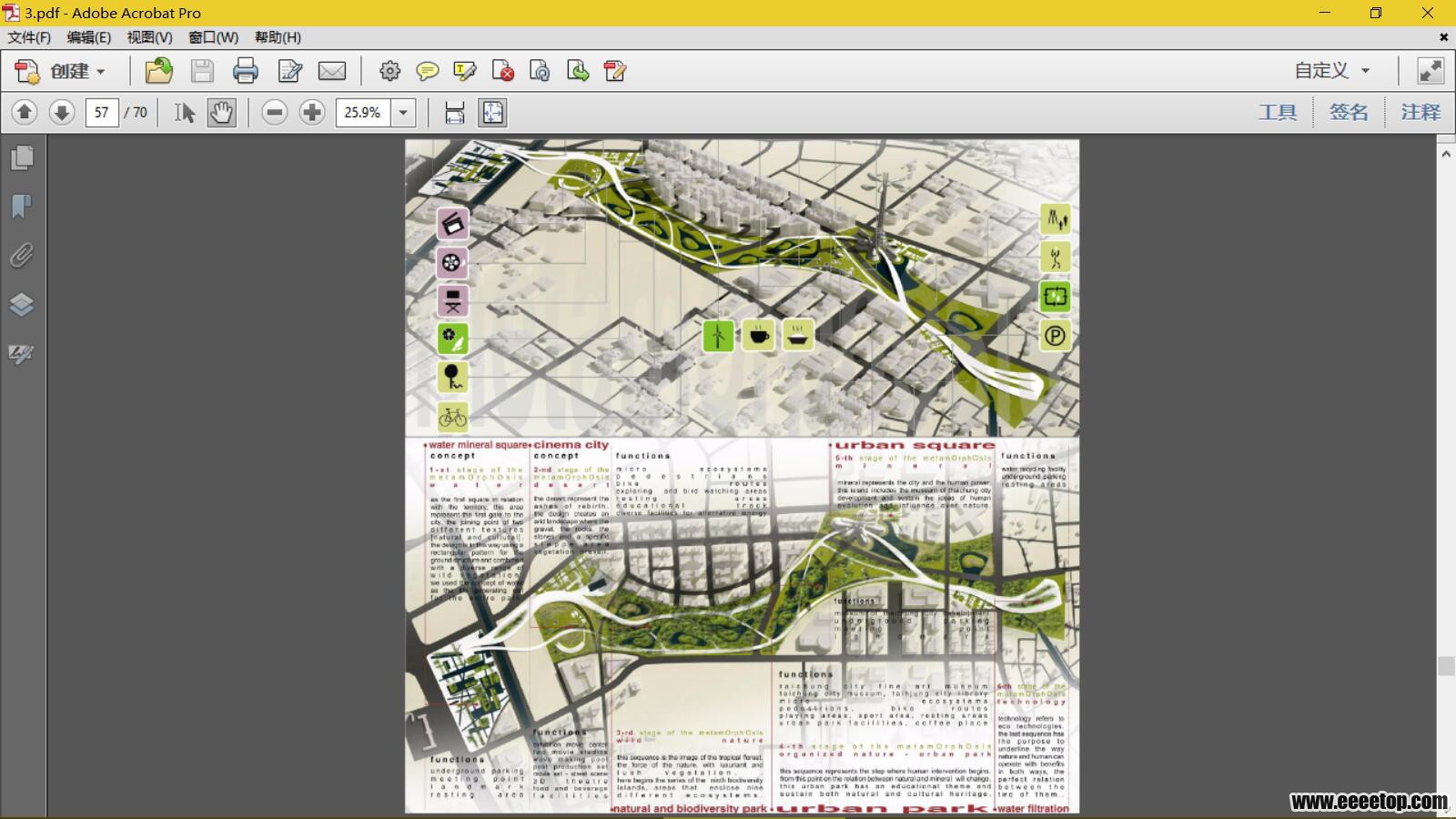The image size is (1456, 819).
Task: Add a sticky note comment
Action: point(427,71)
